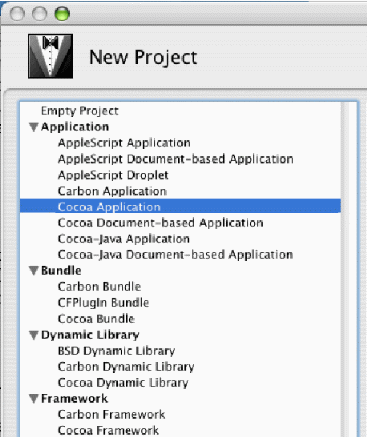Click the tuxedo New Project assistant icon
Viewport: 367px width, 437px height.
pyautogui.click(x=51, y=56)
